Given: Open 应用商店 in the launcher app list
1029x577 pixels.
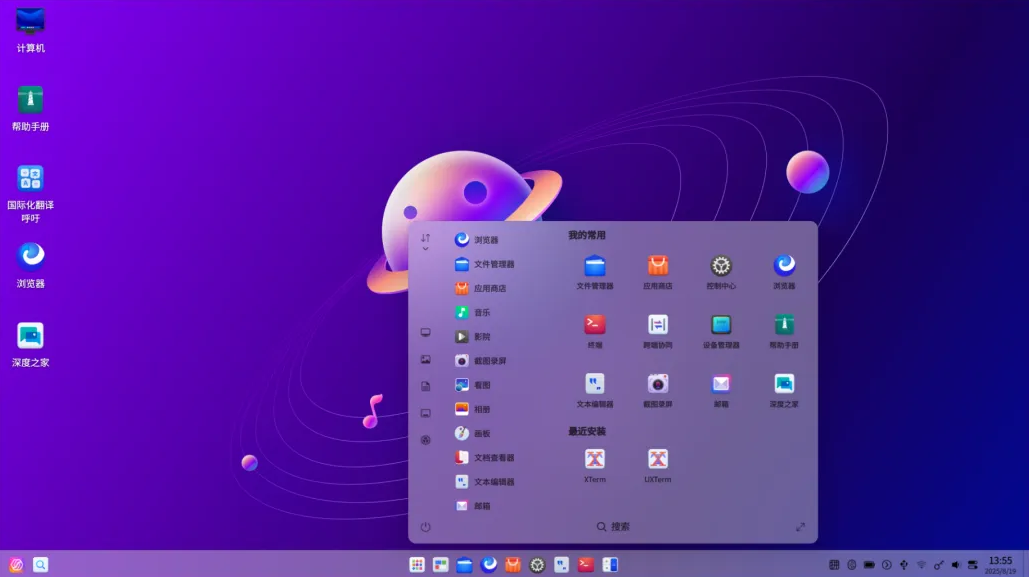Looking at the screenshot, I should (x=480, y=288).
